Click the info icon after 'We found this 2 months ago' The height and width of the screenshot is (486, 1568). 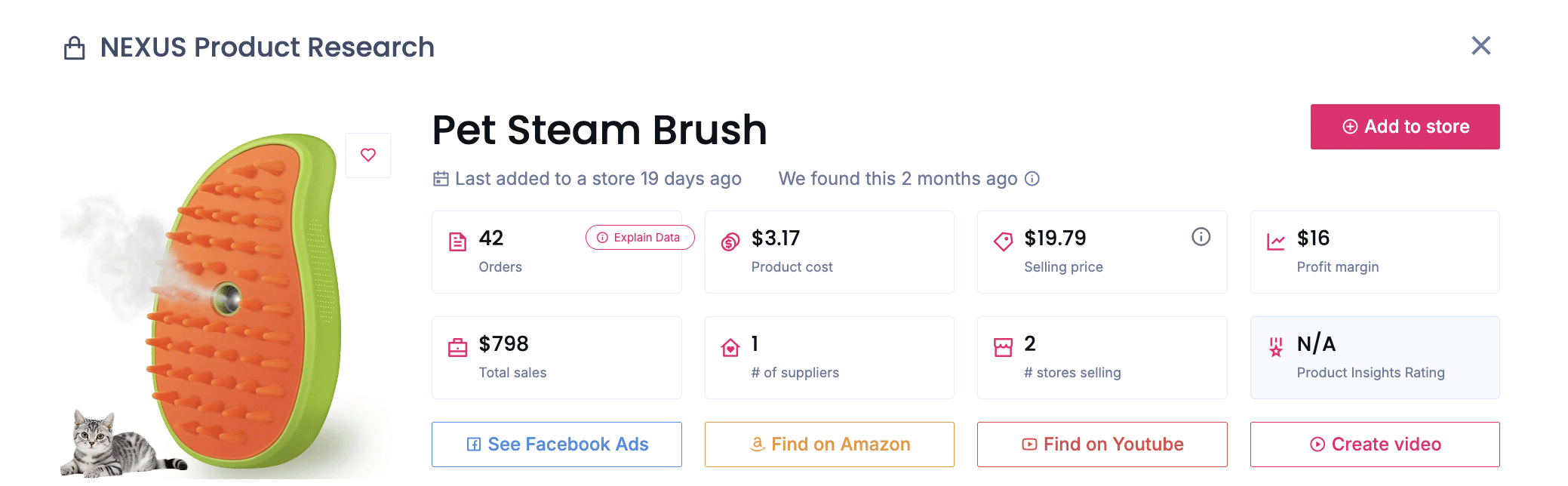tap(1032, 179)
